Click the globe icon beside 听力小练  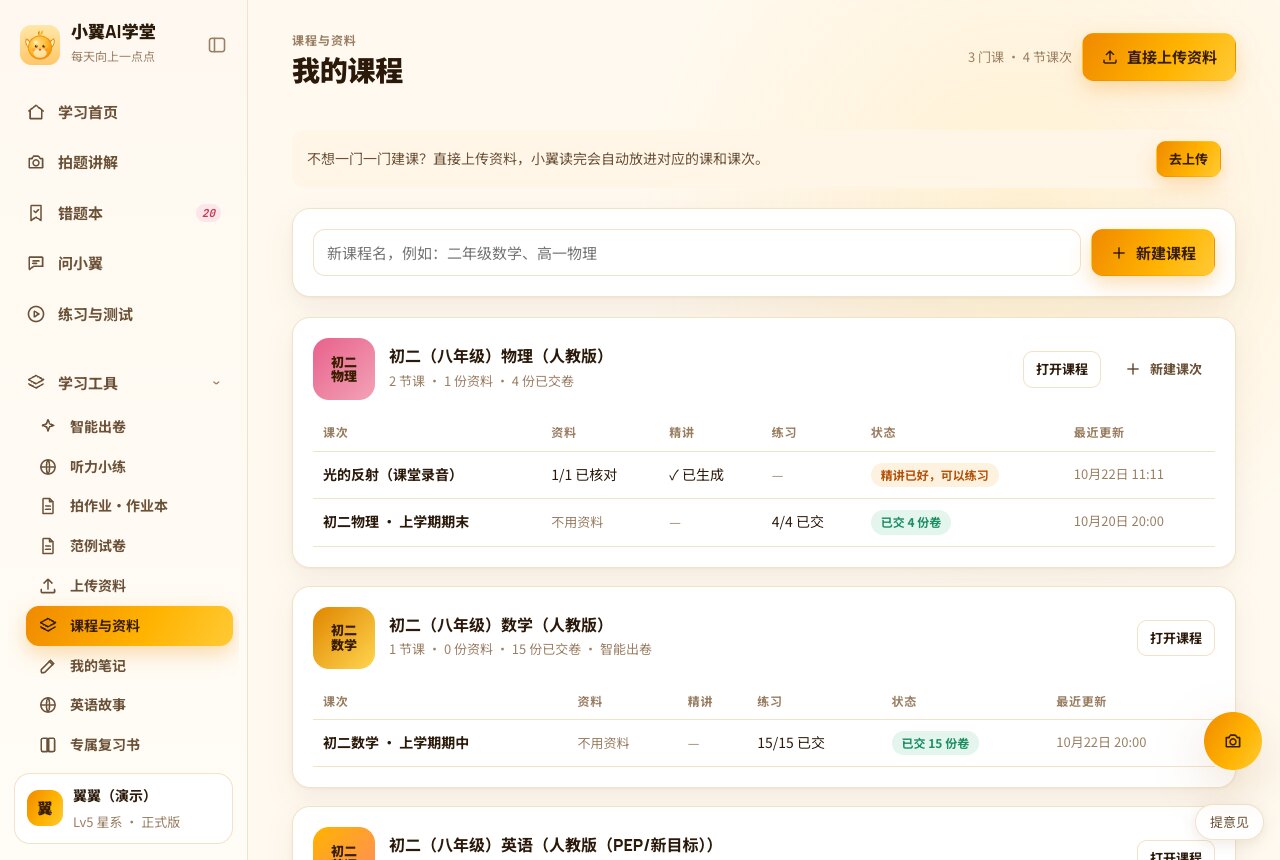pyautogui.click(x=48, y=466)
